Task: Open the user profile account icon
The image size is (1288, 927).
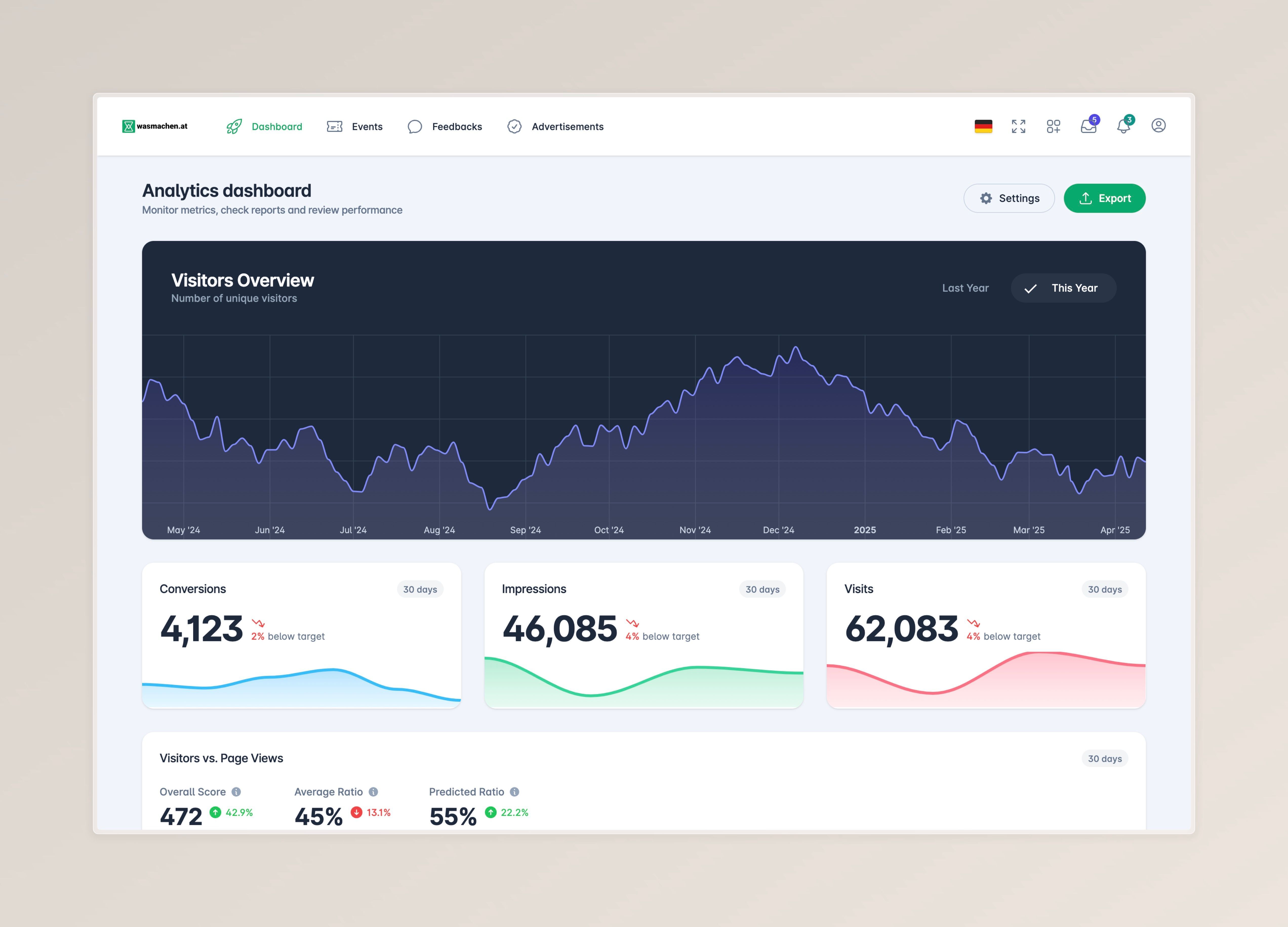Action: [x=1159, y=127]
